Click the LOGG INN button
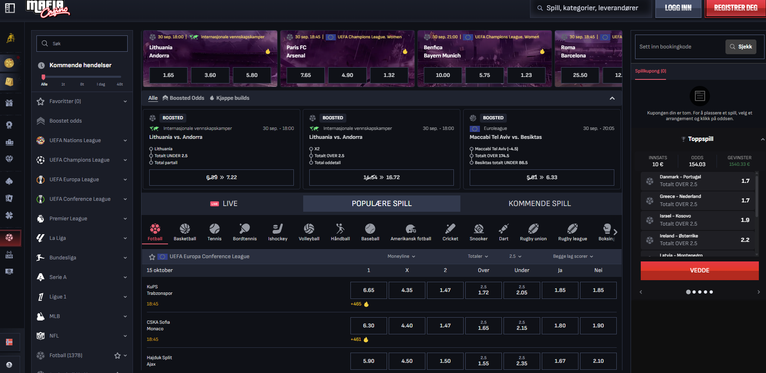 coord(678,8)
